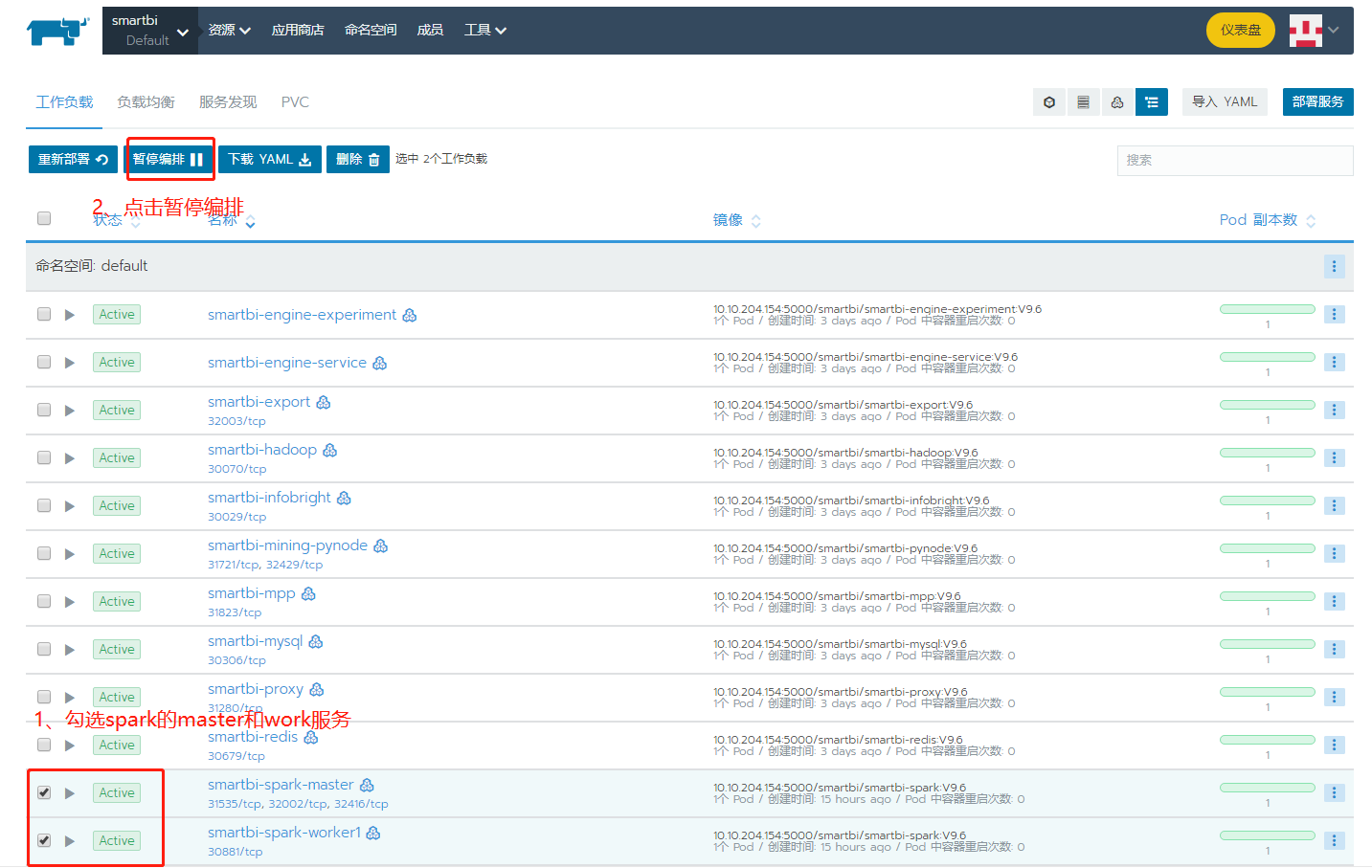
Task: Uncheck the smartbi-spark-worker1 row checkbox
Action: pos(44,840)
